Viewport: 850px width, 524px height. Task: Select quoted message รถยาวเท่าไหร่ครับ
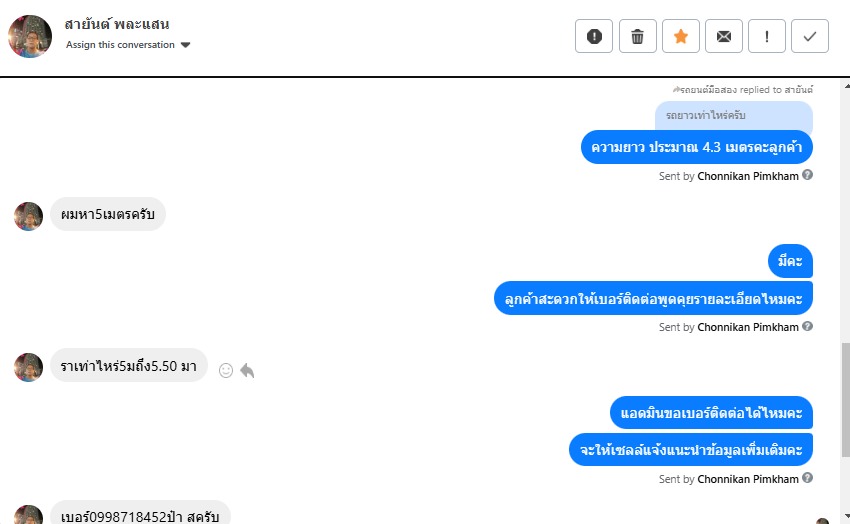click(x=733, y=115)
